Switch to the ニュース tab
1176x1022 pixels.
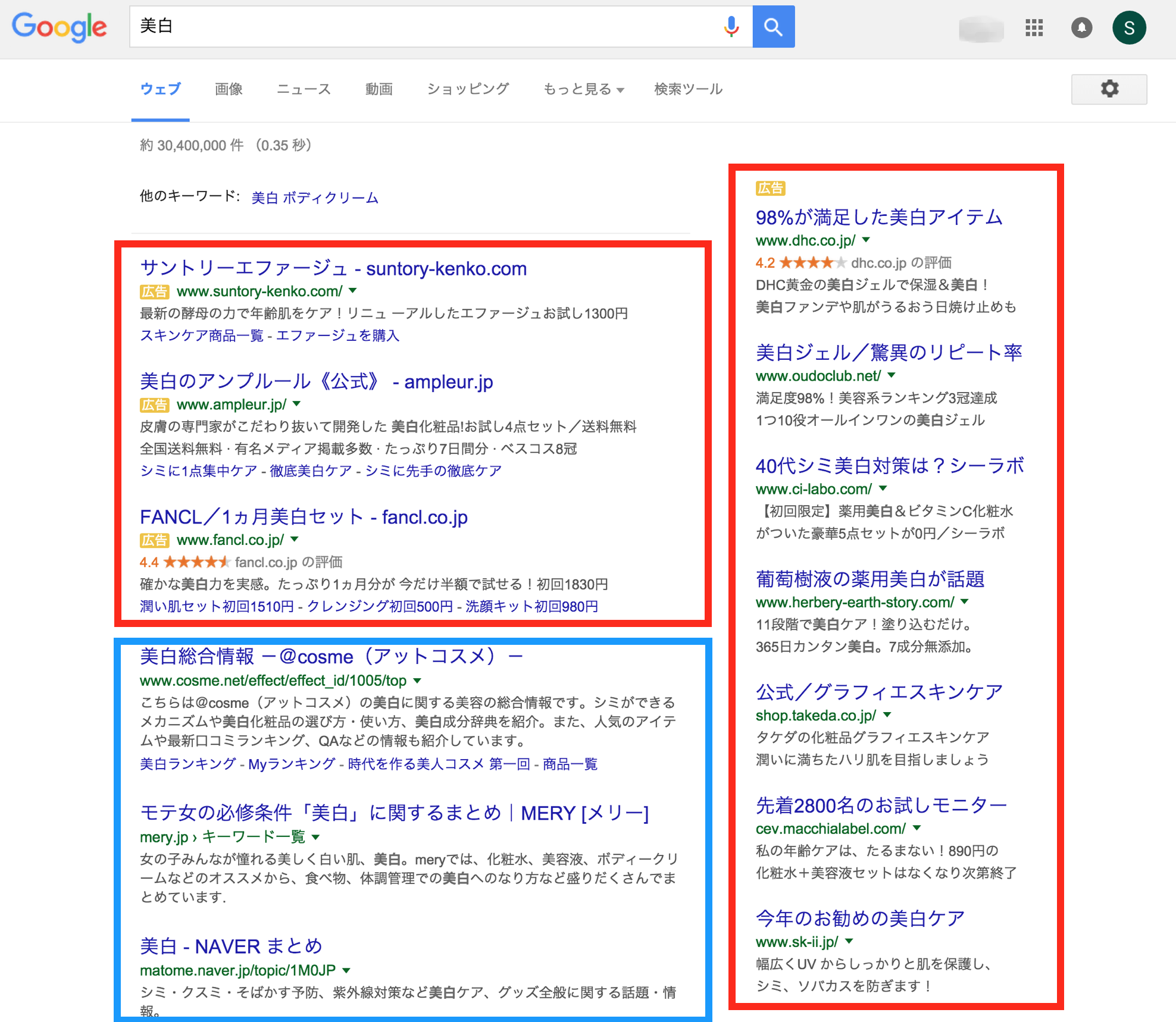(x=304, y=89)
